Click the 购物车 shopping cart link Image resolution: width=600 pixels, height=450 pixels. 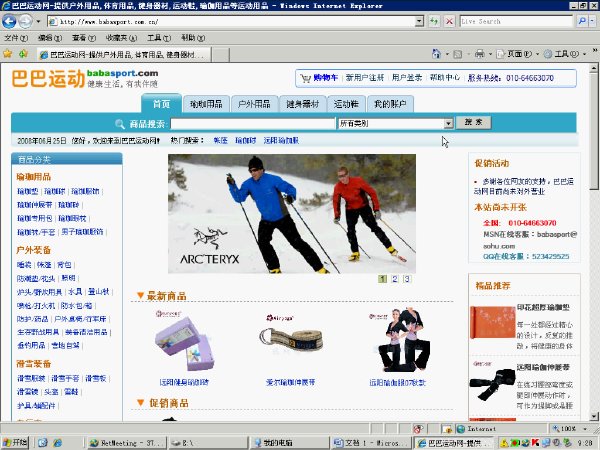click(325, 78)
